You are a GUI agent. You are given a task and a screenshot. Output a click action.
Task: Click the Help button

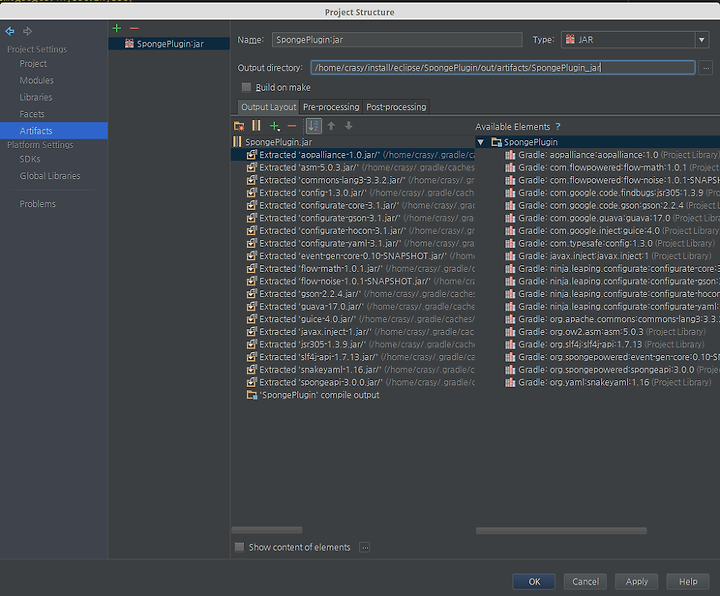pos(688,581)
